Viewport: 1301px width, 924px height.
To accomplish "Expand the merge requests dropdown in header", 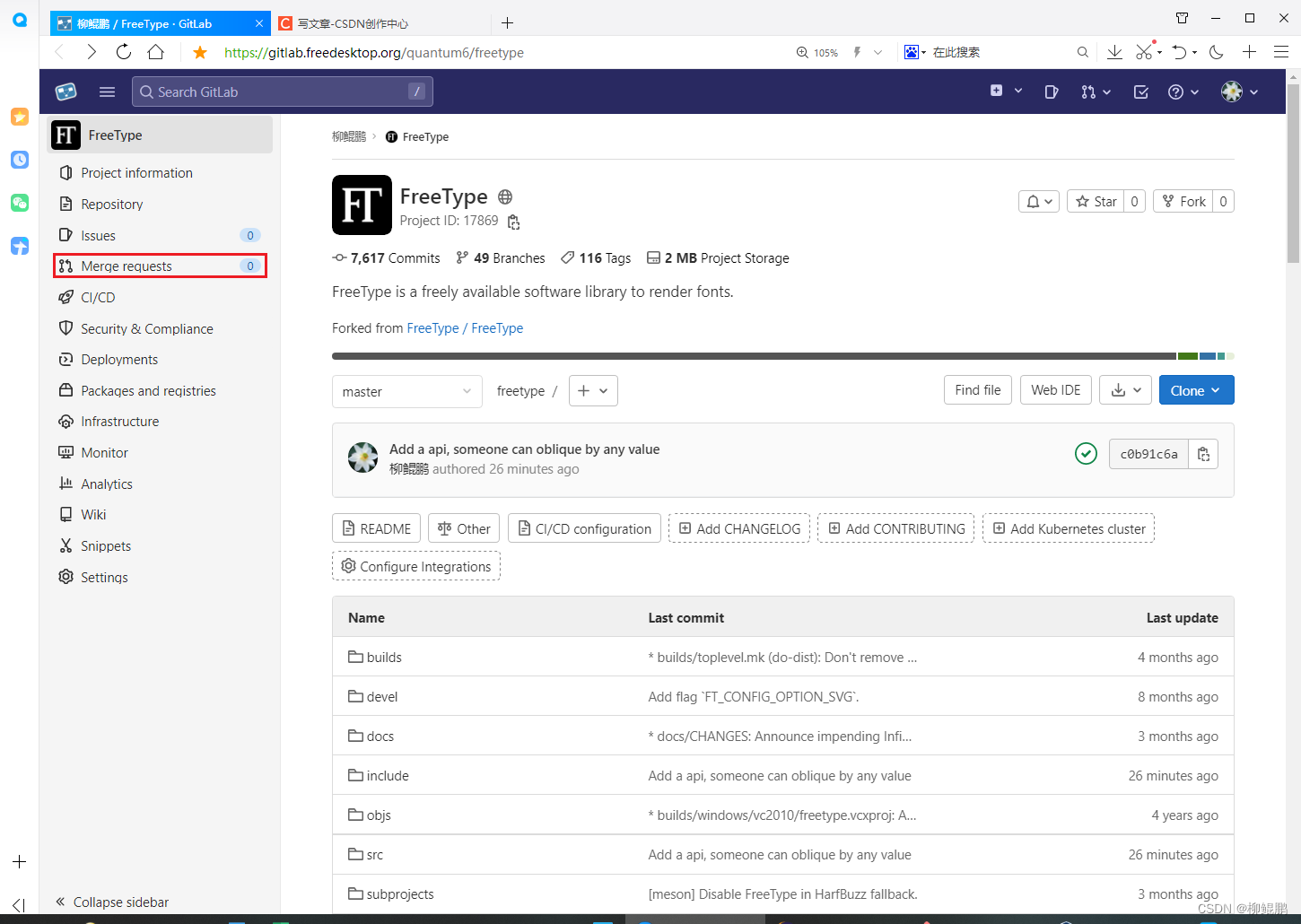I will click(1096, 92).
